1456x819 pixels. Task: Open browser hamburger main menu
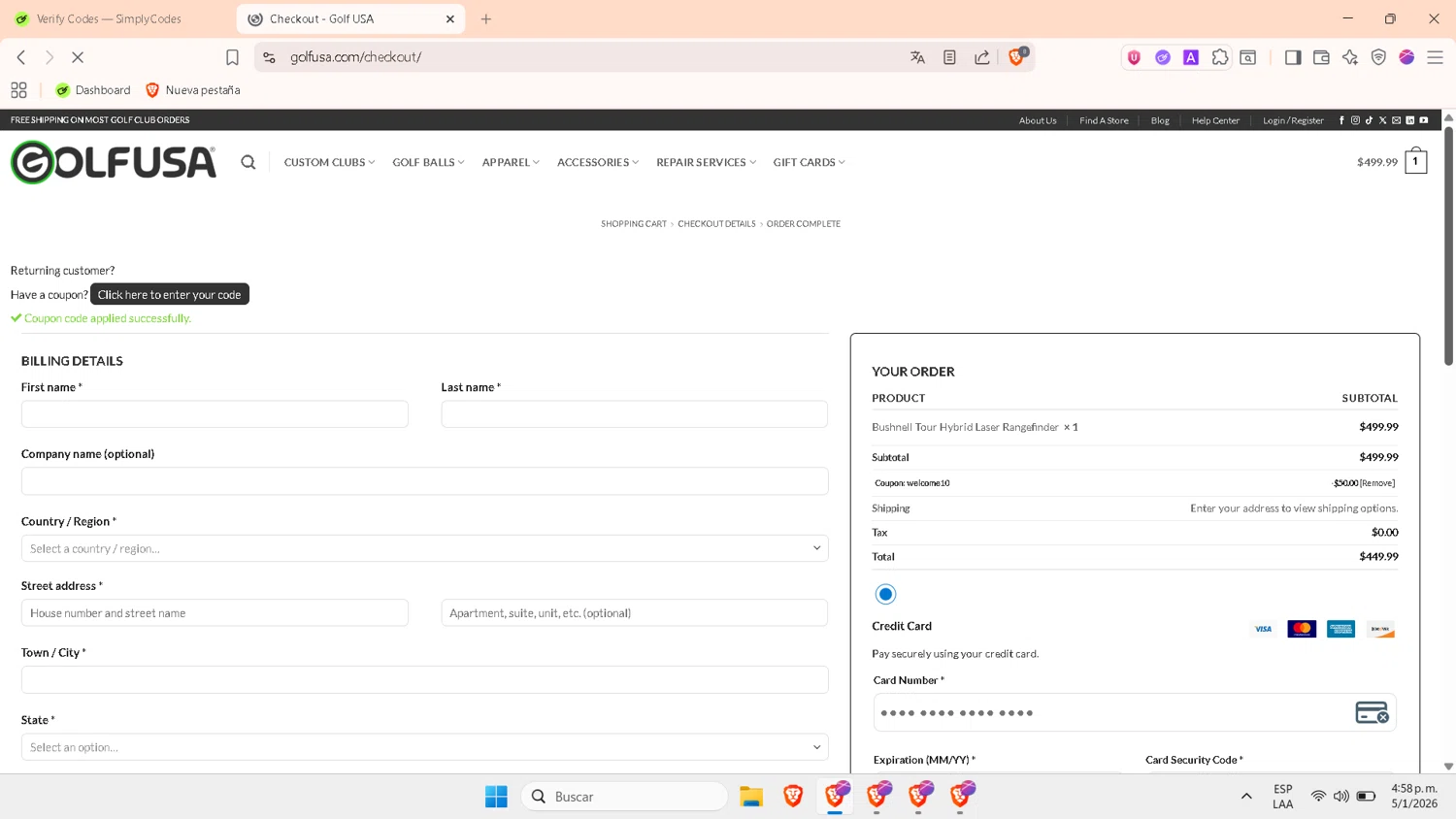(x=1435, y=57)
